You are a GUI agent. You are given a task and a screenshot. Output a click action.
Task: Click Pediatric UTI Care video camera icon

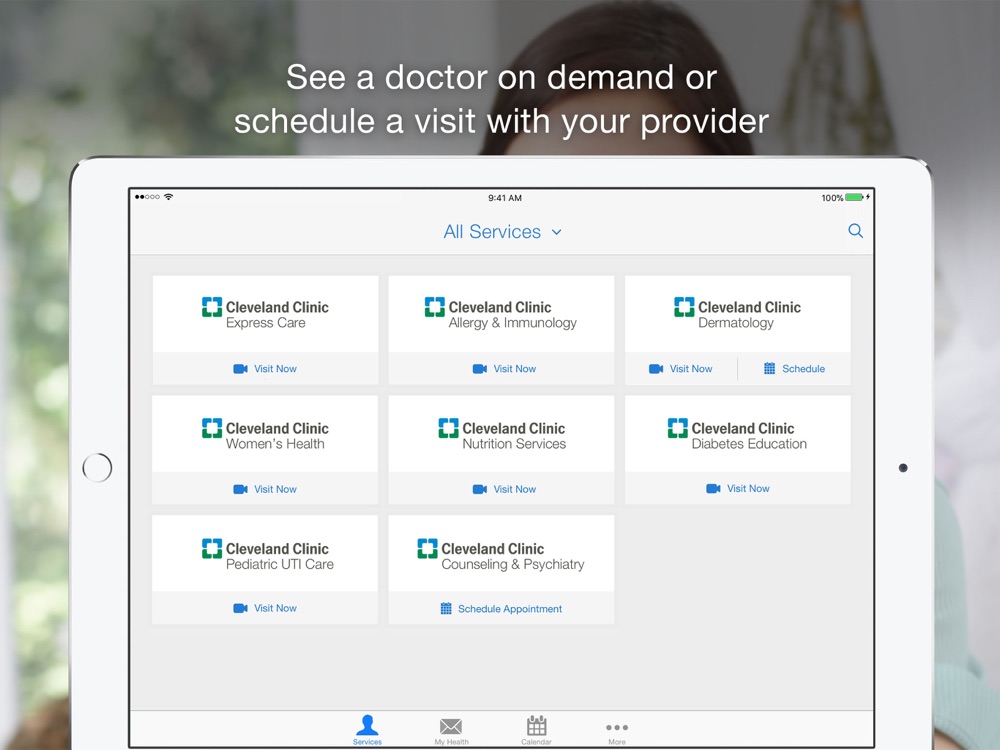click(x=240, y=608)
